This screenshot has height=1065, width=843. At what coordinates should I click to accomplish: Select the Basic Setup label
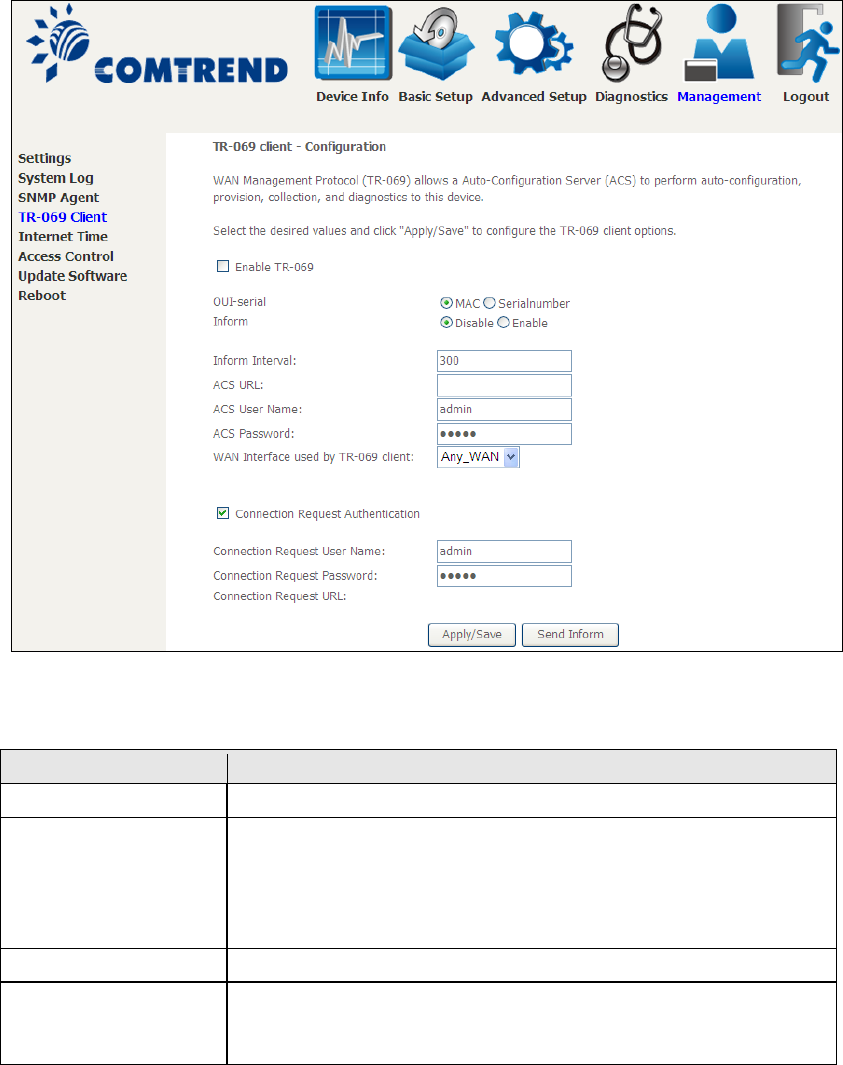[x=435, y=96]
